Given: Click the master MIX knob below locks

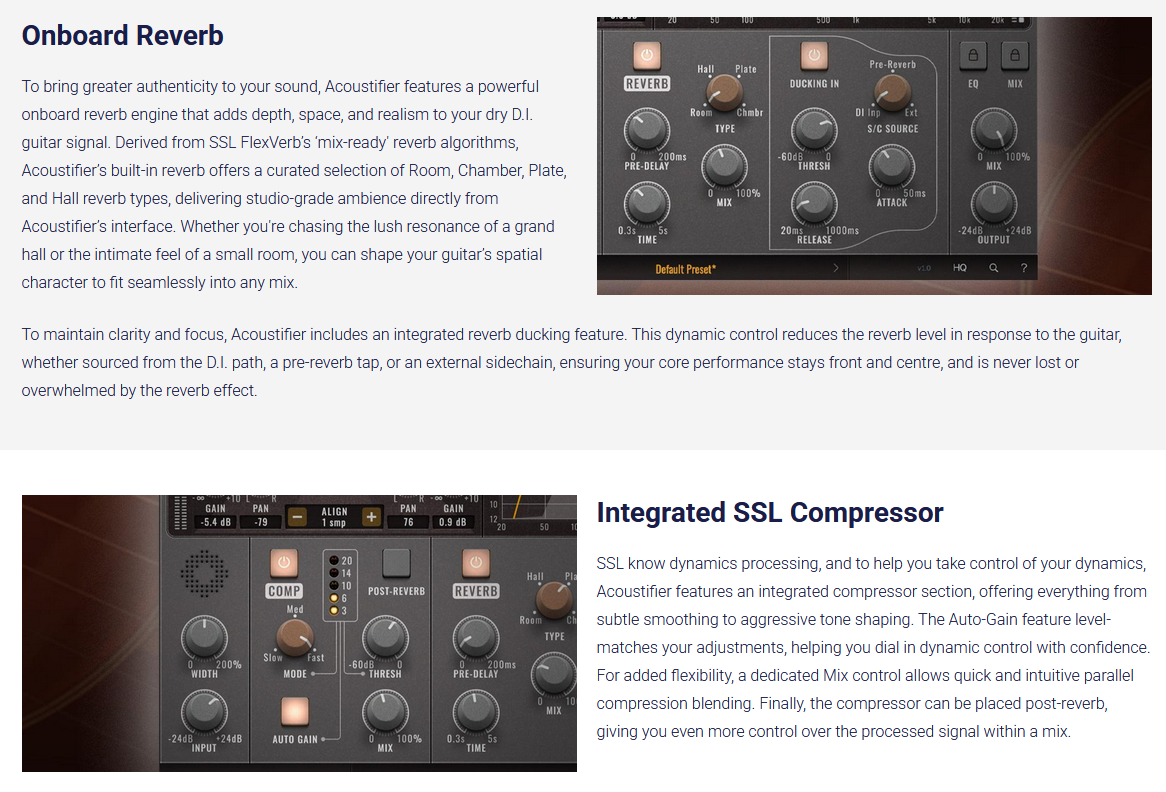Looking at the screenshot, I should (x=993, y=130).
